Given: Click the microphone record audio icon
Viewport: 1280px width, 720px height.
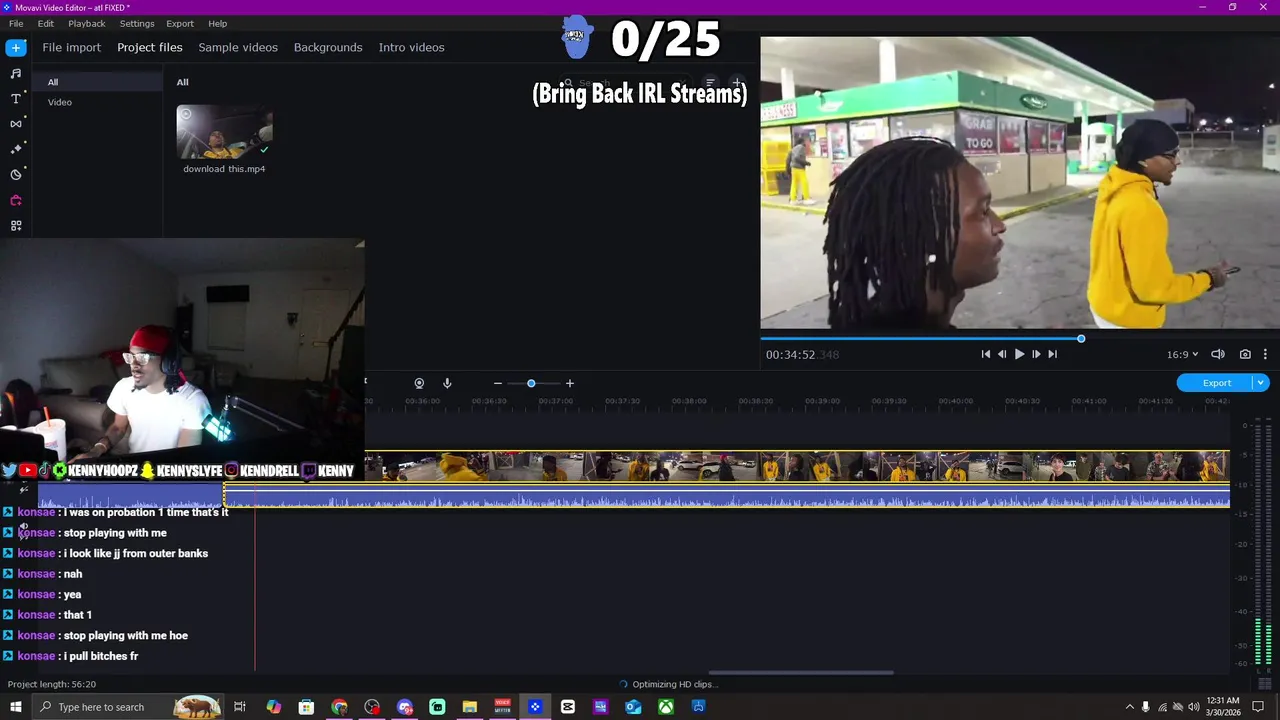Looking at the screenshot, I should [447, 383].
